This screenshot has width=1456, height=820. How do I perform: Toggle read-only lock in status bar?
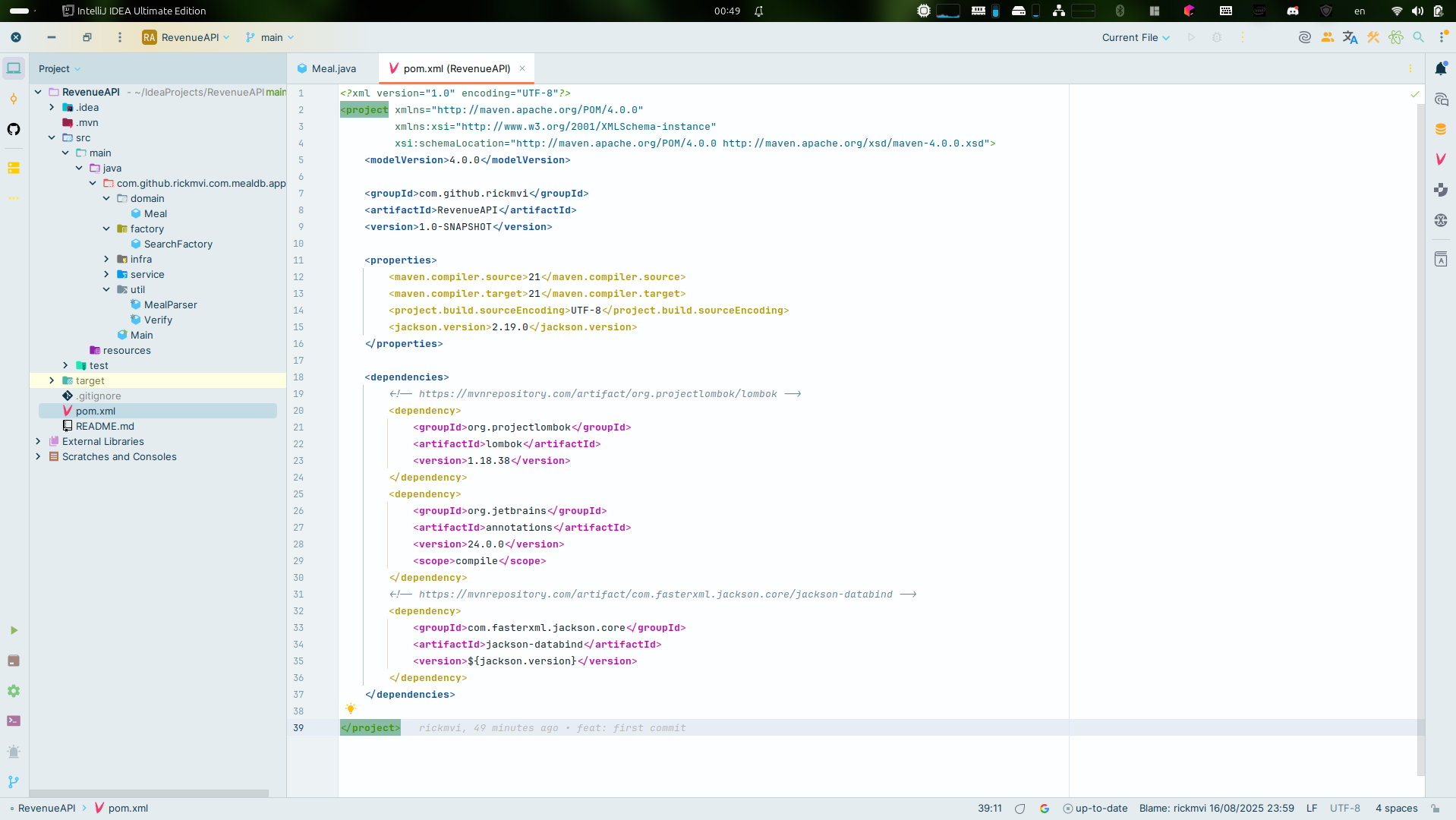1435,809
